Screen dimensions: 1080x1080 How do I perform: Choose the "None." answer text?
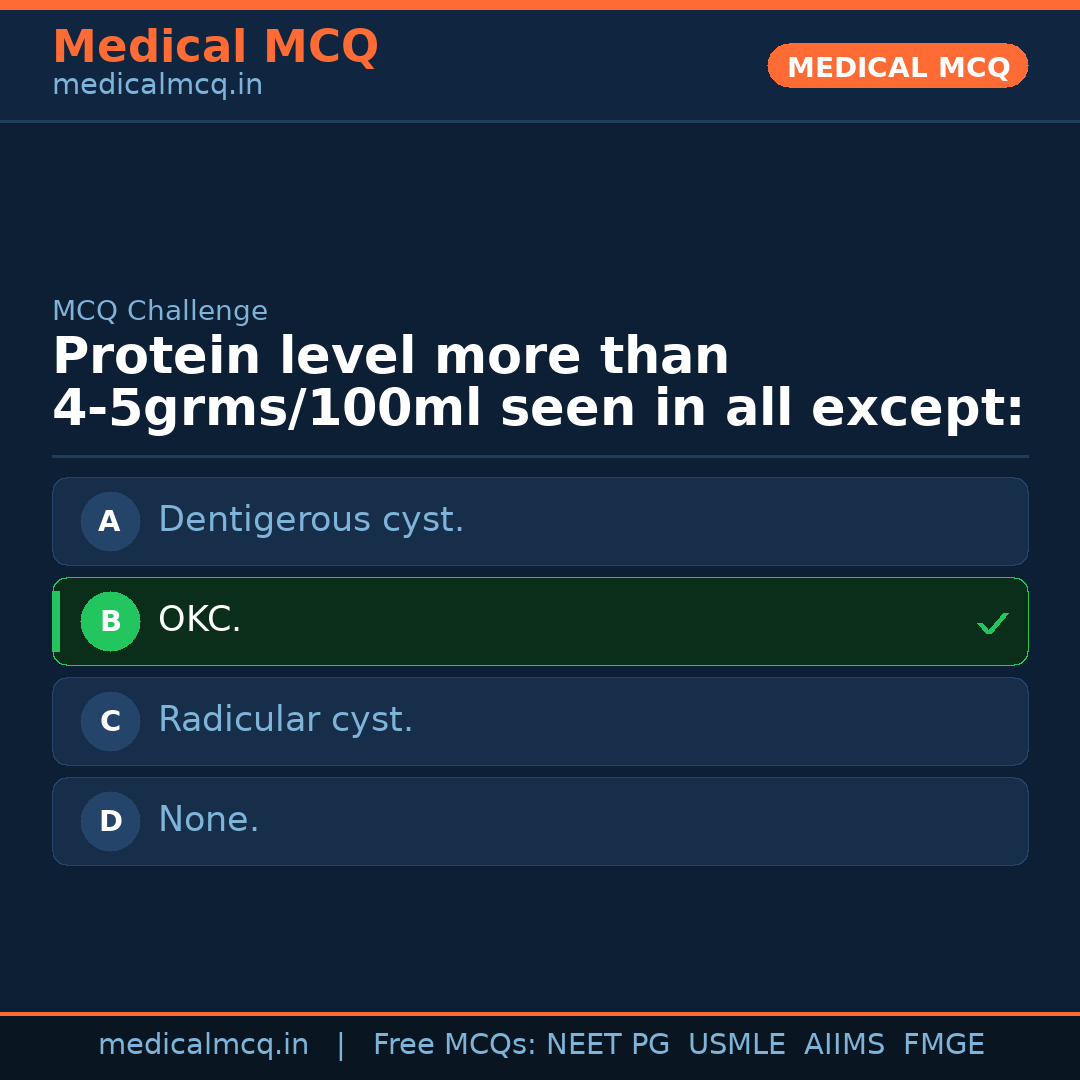tap(208, 820)
